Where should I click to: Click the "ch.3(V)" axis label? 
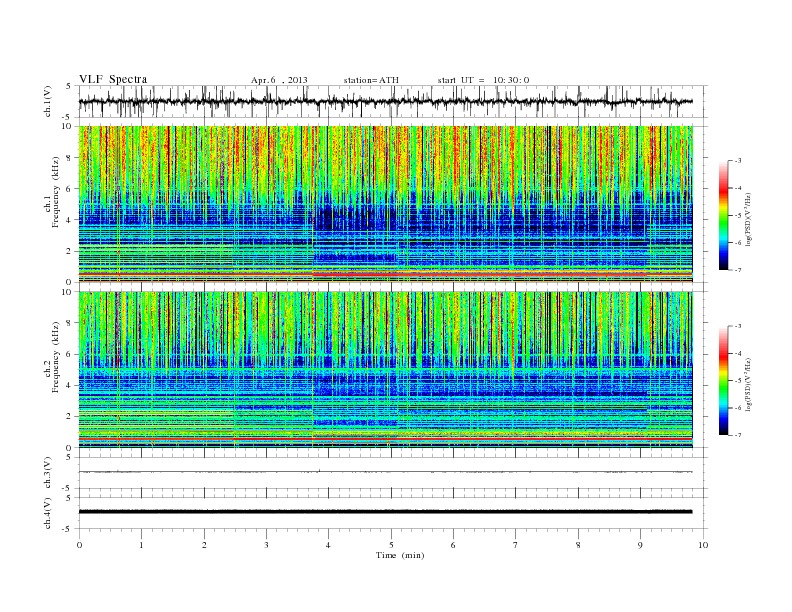[48, 473]
